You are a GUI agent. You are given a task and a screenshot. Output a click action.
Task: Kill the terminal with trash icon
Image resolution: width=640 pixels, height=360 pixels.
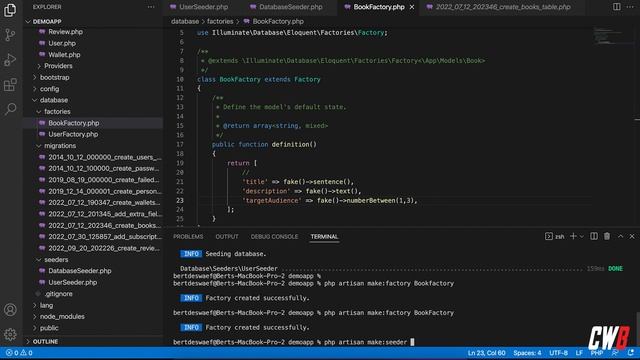pyautogui.click(x=607, y=236)
